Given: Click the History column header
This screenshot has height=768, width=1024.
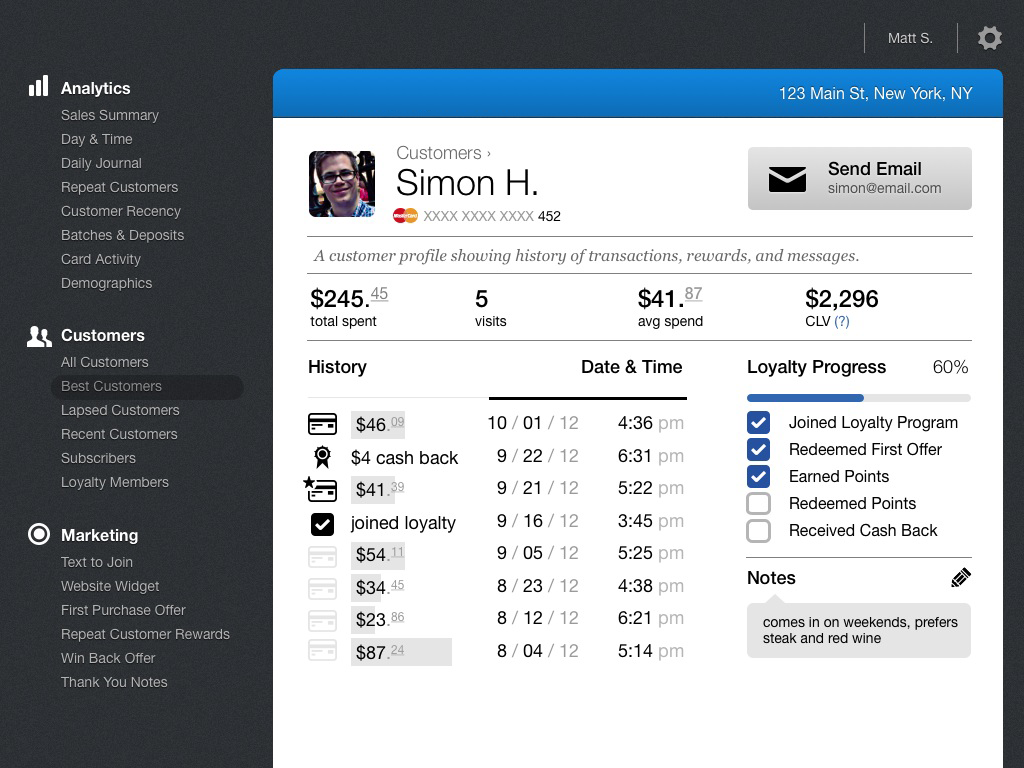Looking at the screenshot, I should pos(337,367).
